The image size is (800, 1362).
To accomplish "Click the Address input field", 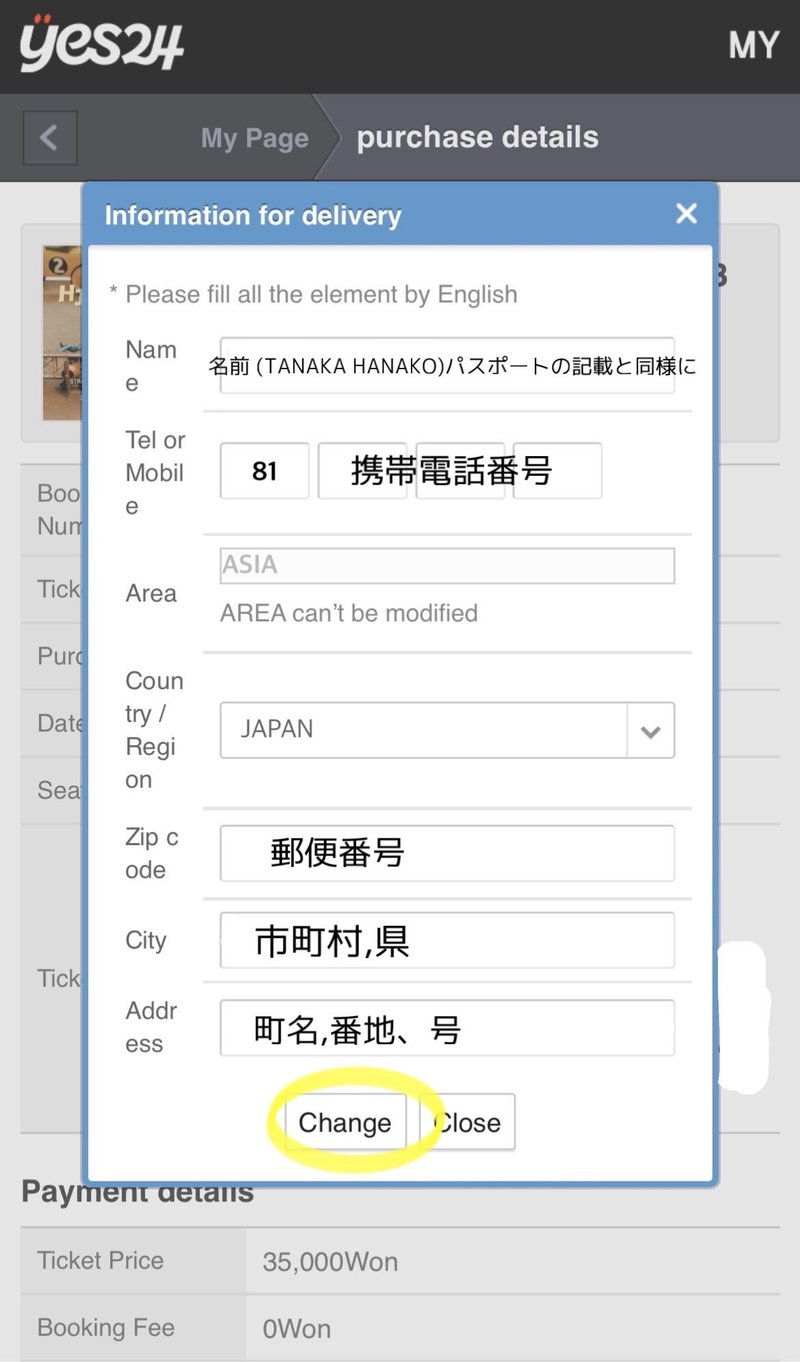I will [447, 1027].
